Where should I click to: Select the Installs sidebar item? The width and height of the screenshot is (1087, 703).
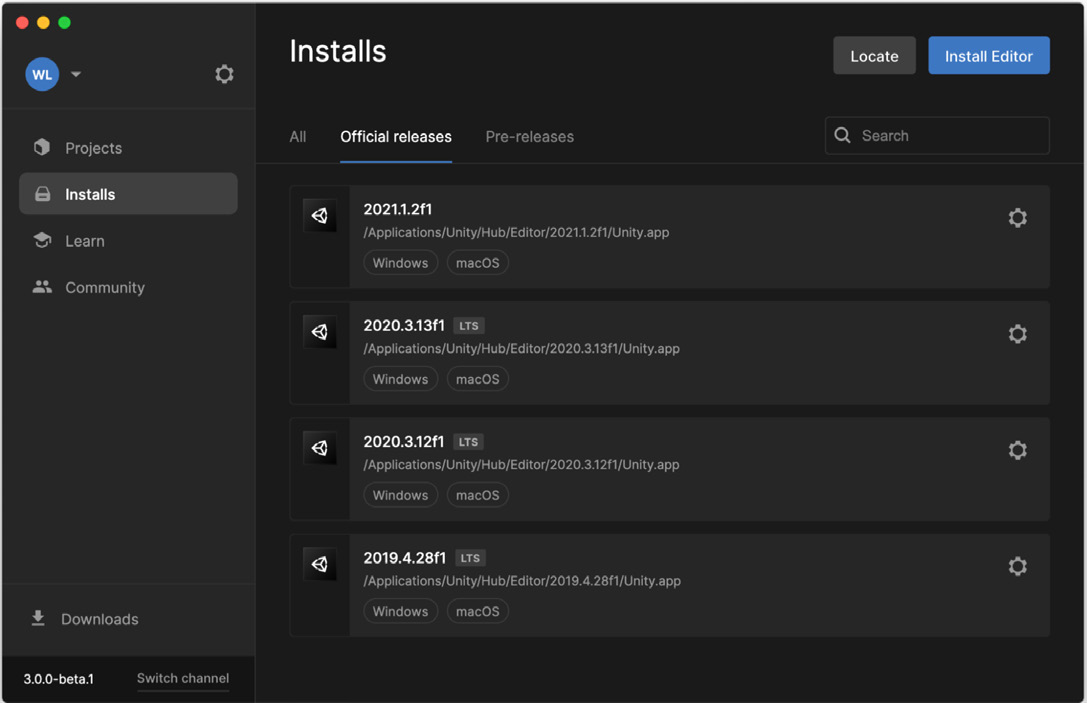128,194
